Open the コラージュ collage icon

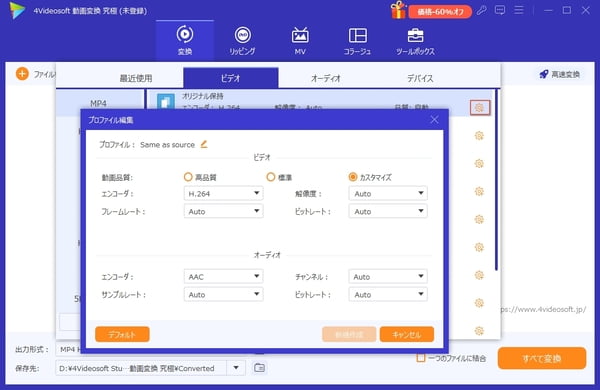click(358, 36)
